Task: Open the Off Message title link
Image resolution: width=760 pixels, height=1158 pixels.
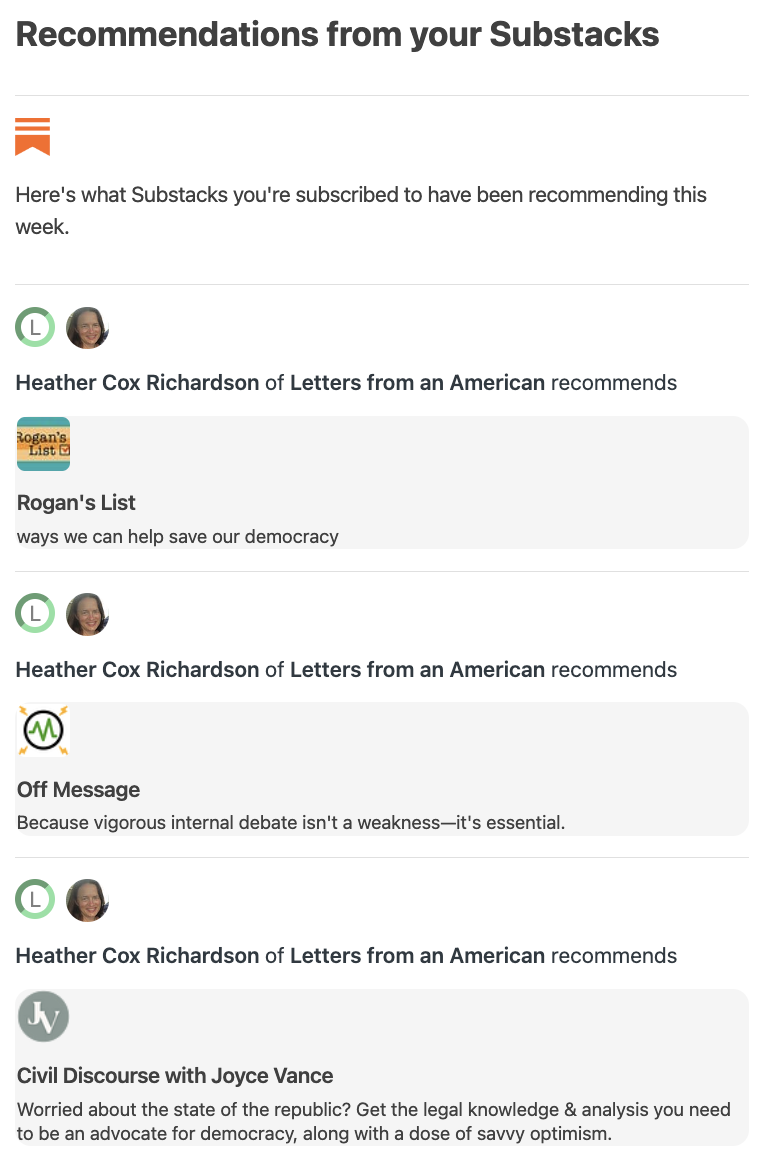Action: pos(78,789)
